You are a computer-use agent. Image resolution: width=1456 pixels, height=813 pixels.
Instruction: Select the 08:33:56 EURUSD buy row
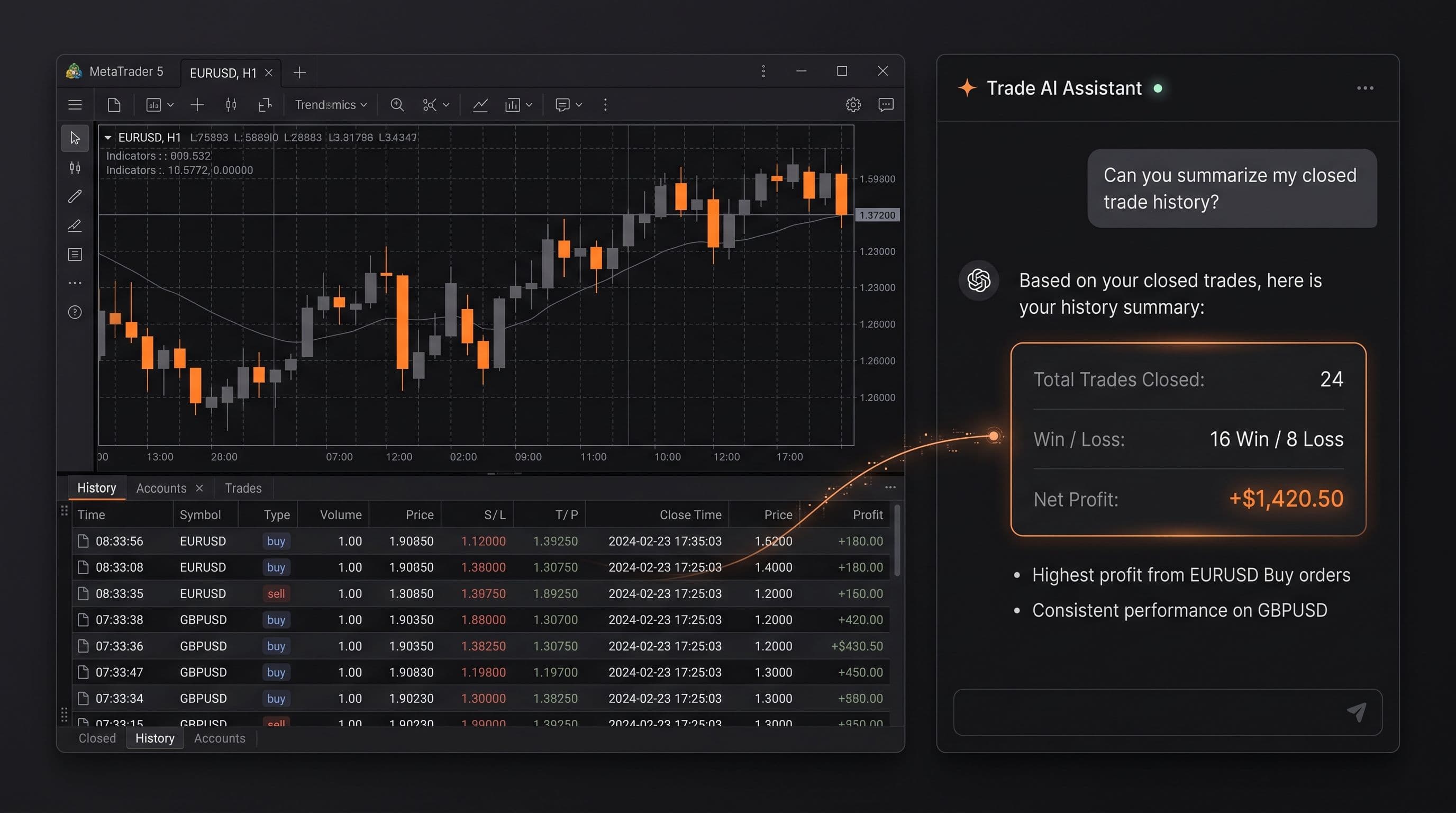[481, 541]
